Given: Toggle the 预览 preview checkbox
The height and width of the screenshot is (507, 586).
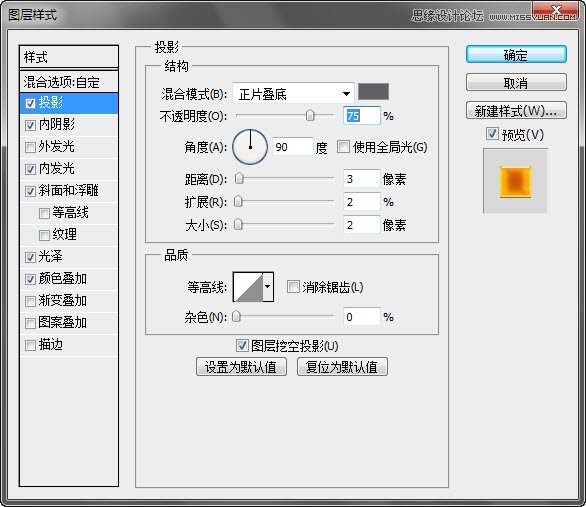Looking at the screenshot, I should 492,133.
